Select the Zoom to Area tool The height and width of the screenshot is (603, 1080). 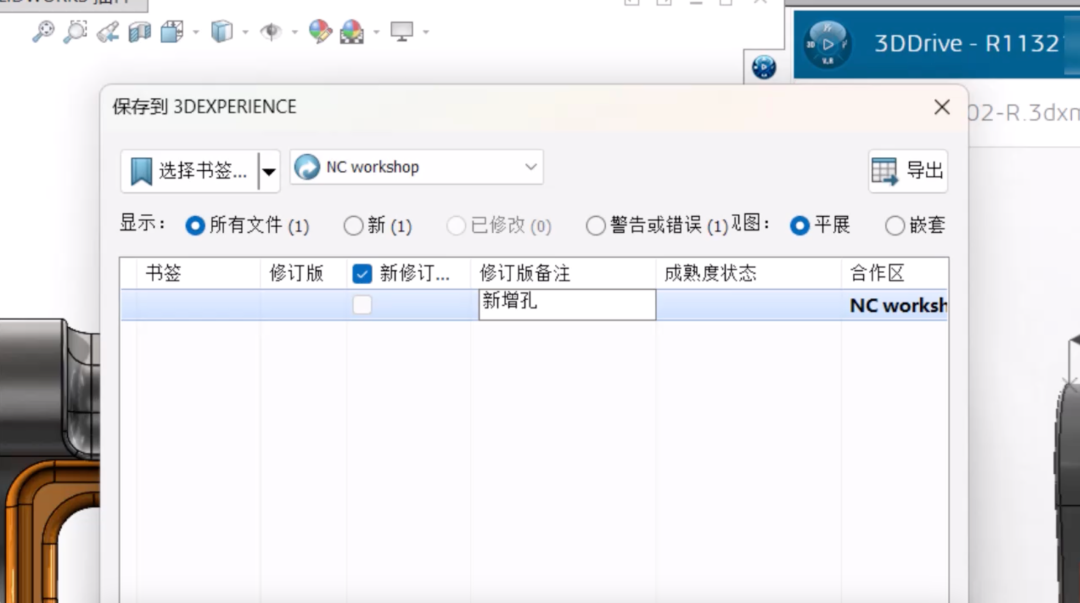[75, 32]
